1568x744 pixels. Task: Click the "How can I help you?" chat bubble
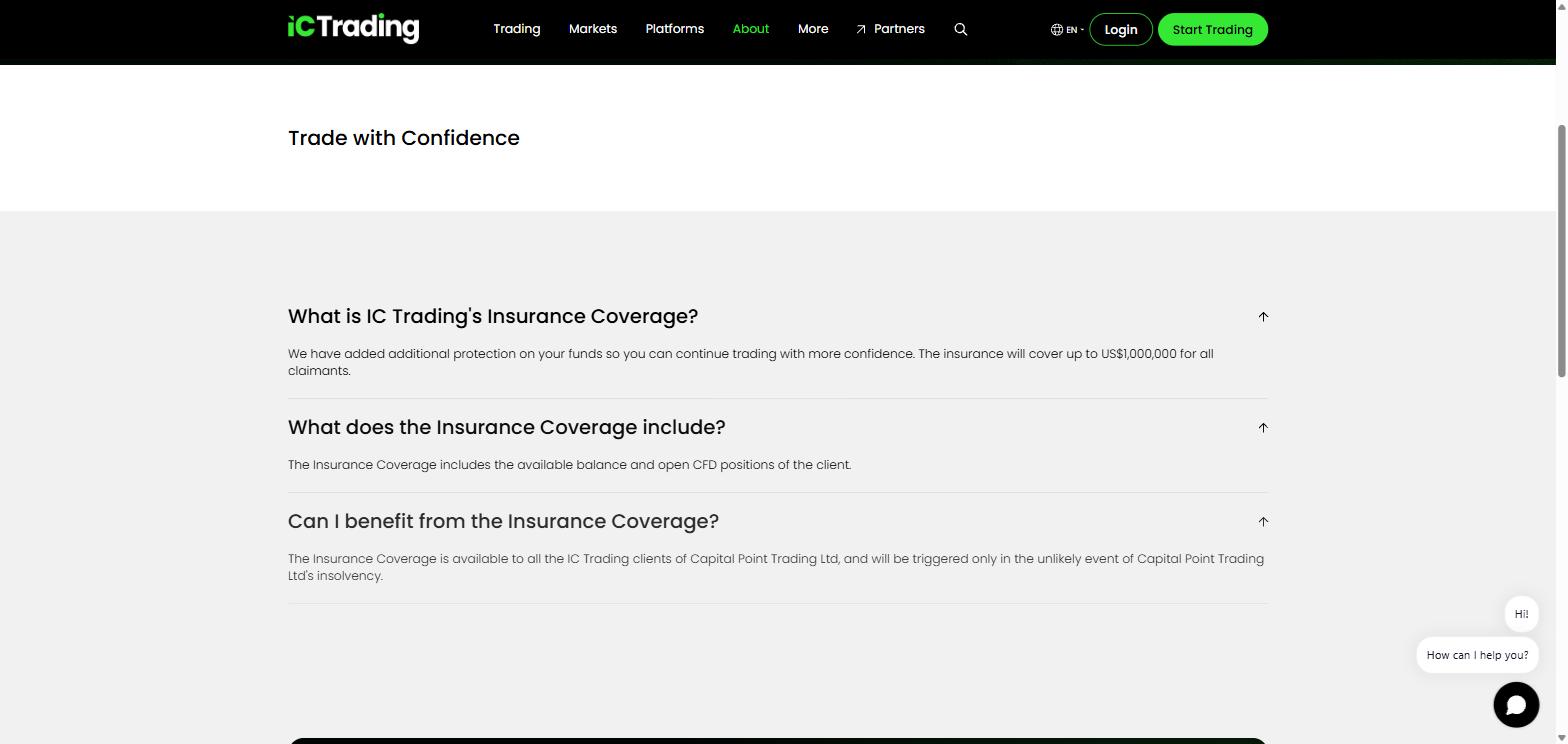point(1477,655)
